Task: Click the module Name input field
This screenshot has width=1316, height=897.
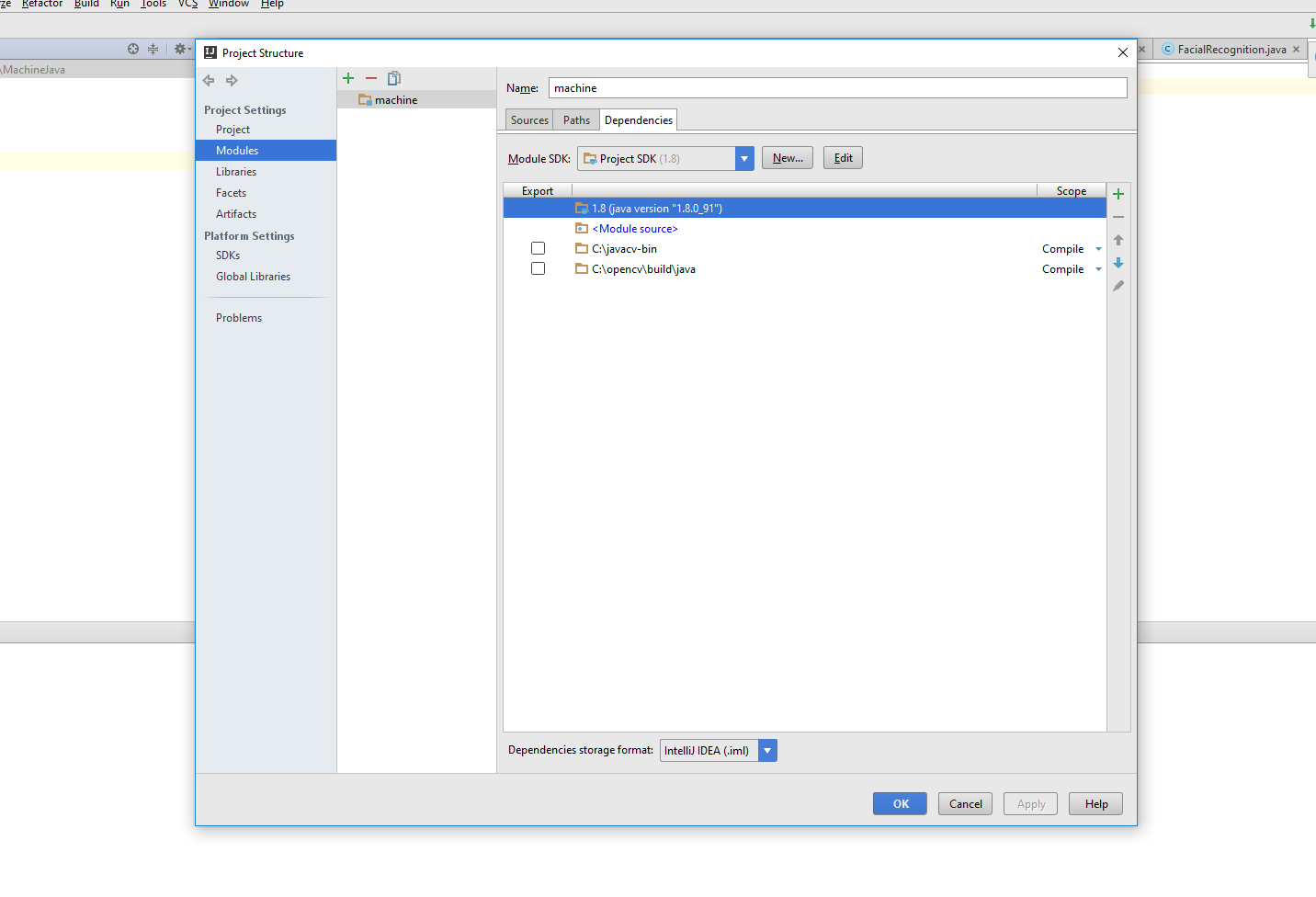Action: (x=837, y=88)
